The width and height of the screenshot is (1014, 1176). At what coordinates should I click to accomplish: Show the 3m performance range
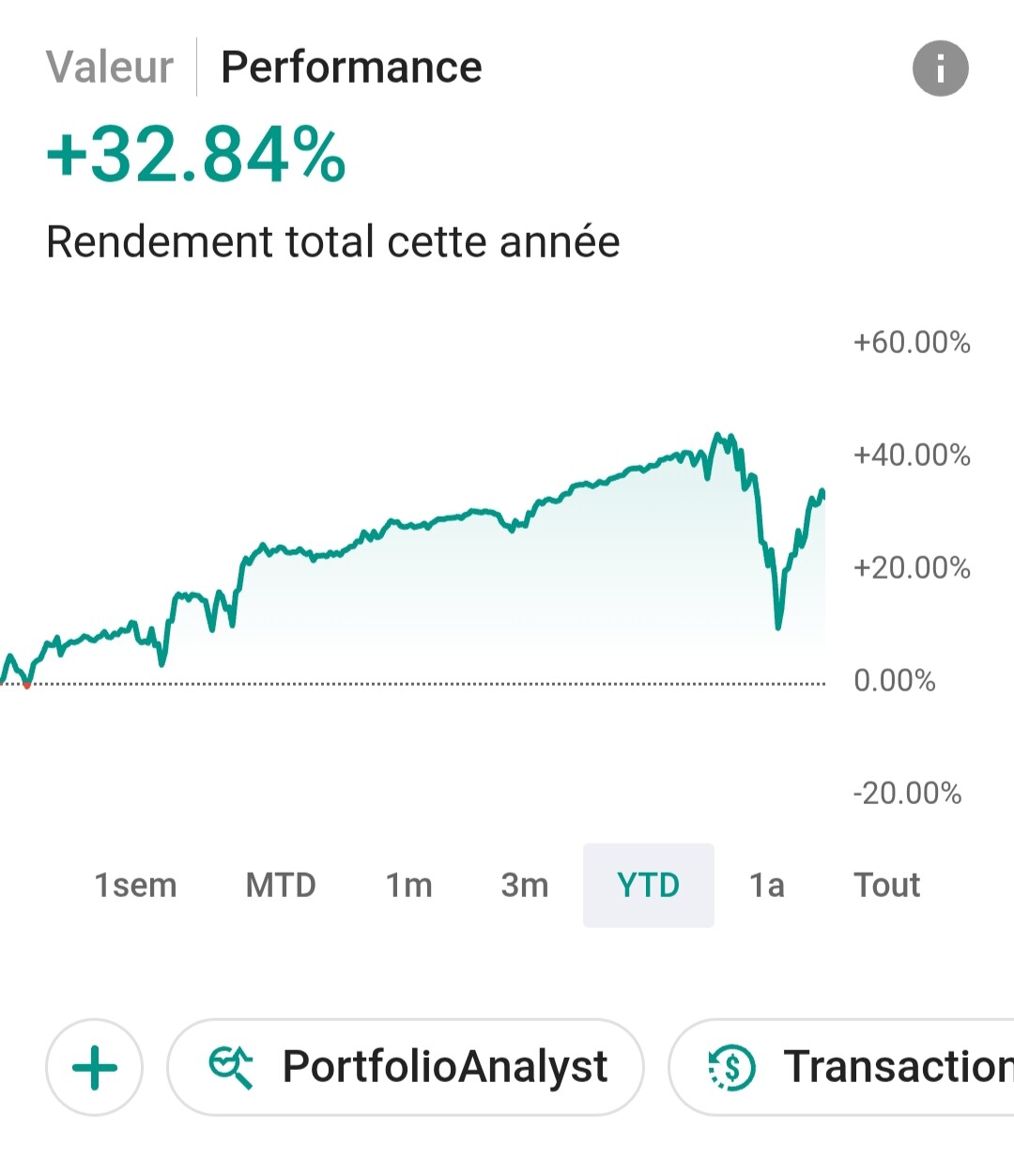pos(525,885)
